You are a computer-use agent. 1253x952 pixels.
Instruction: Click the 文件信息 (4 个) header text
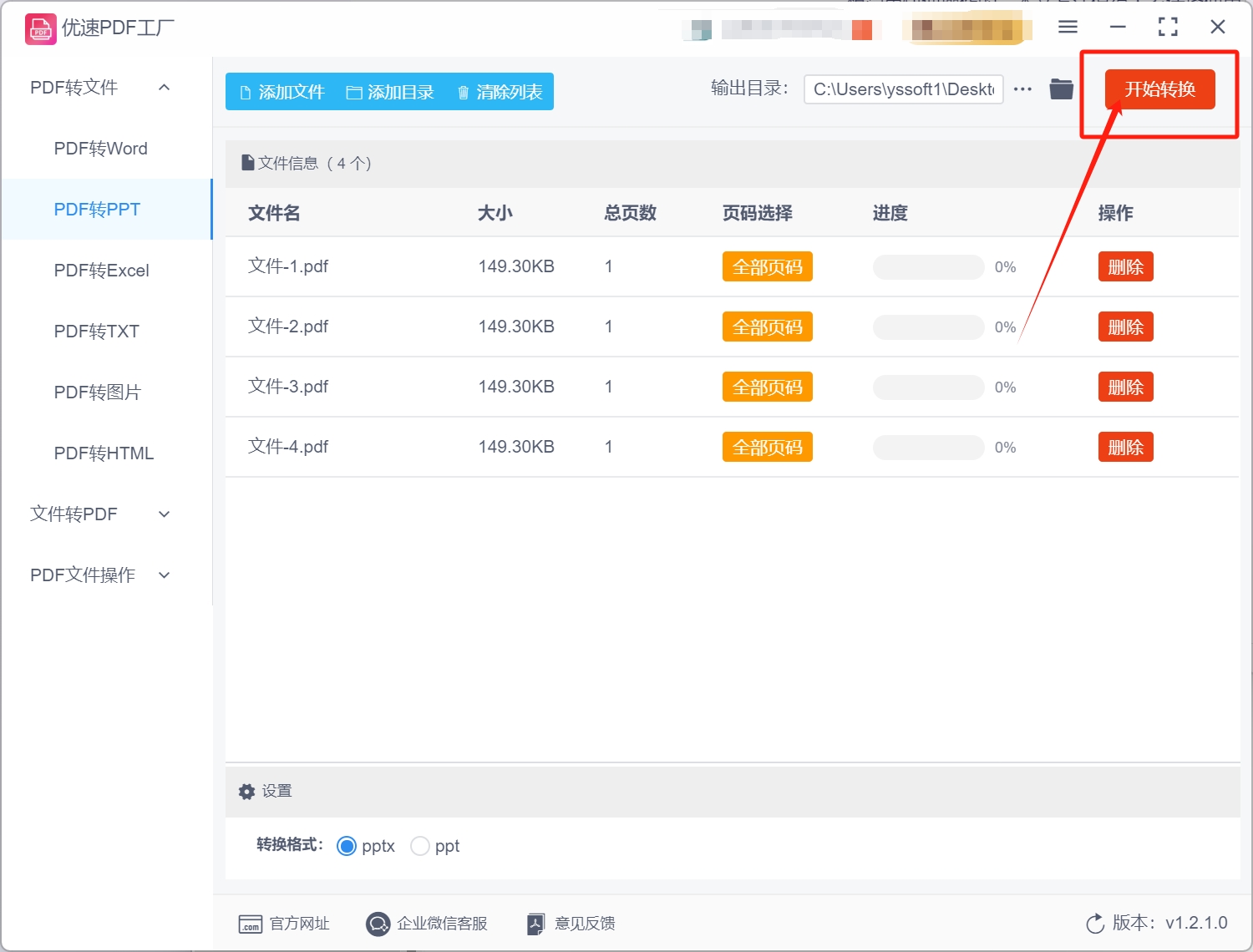(314, 163)
